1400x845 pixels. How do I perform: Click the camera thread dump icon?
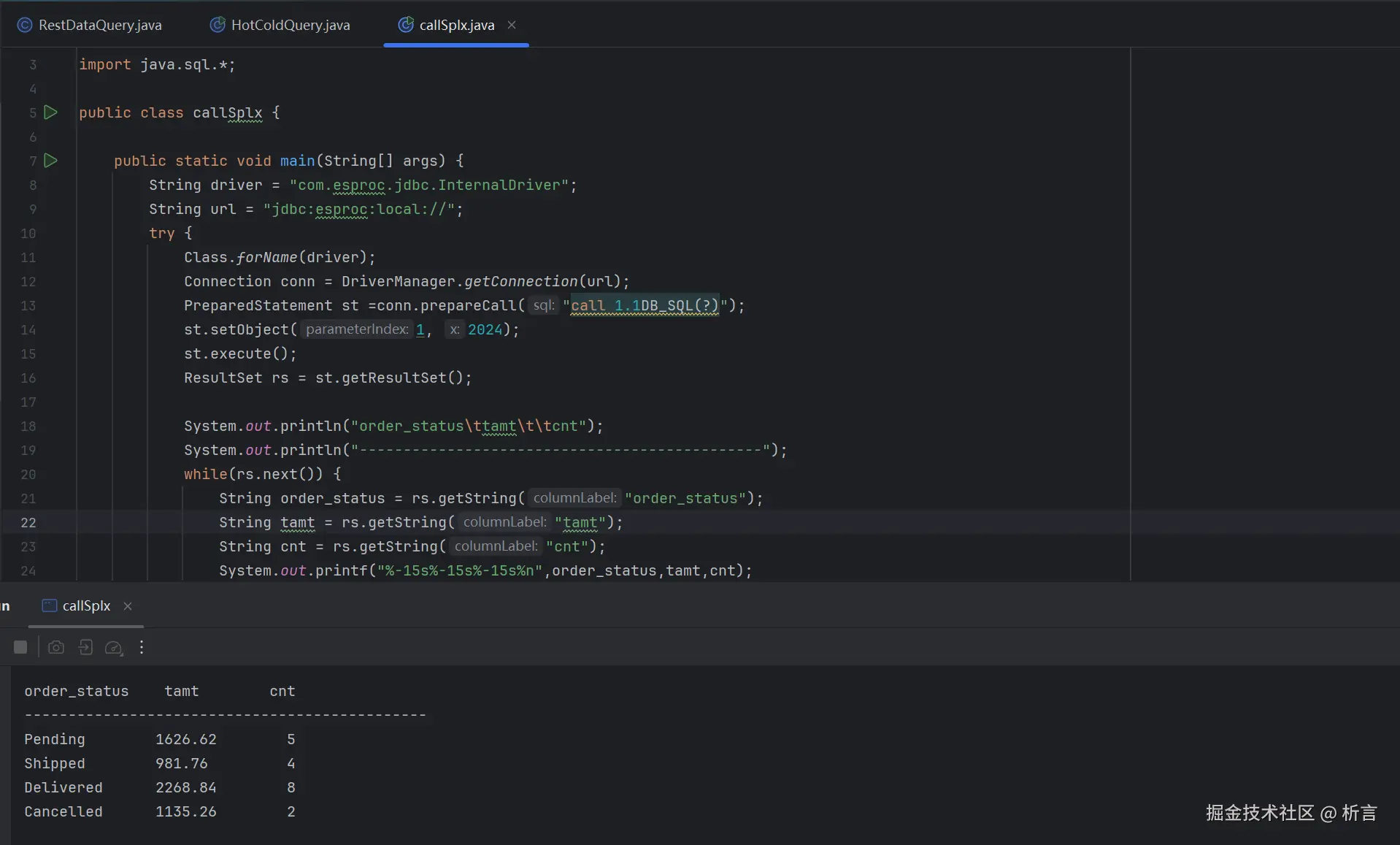(x=56, y=647)
